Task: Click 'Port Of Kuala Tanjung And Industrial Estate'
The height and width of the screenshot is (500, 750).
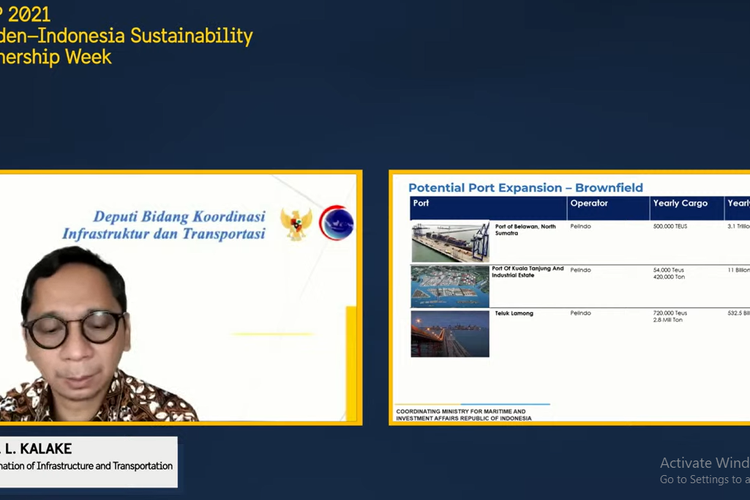Action: pyautogui.click(x=528, y=272)
